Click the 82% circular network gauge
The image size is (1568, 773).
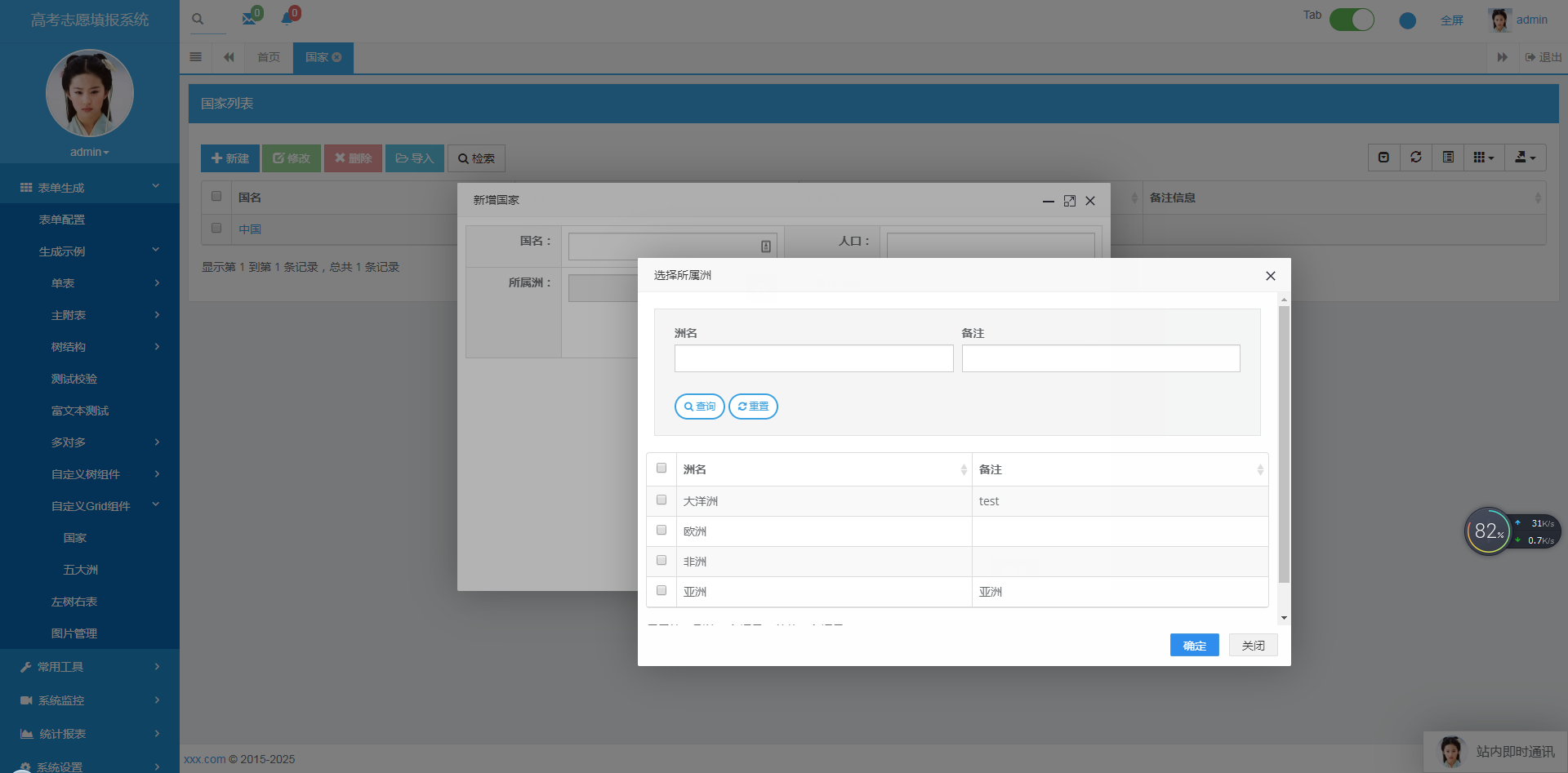tap(1488, 531)
